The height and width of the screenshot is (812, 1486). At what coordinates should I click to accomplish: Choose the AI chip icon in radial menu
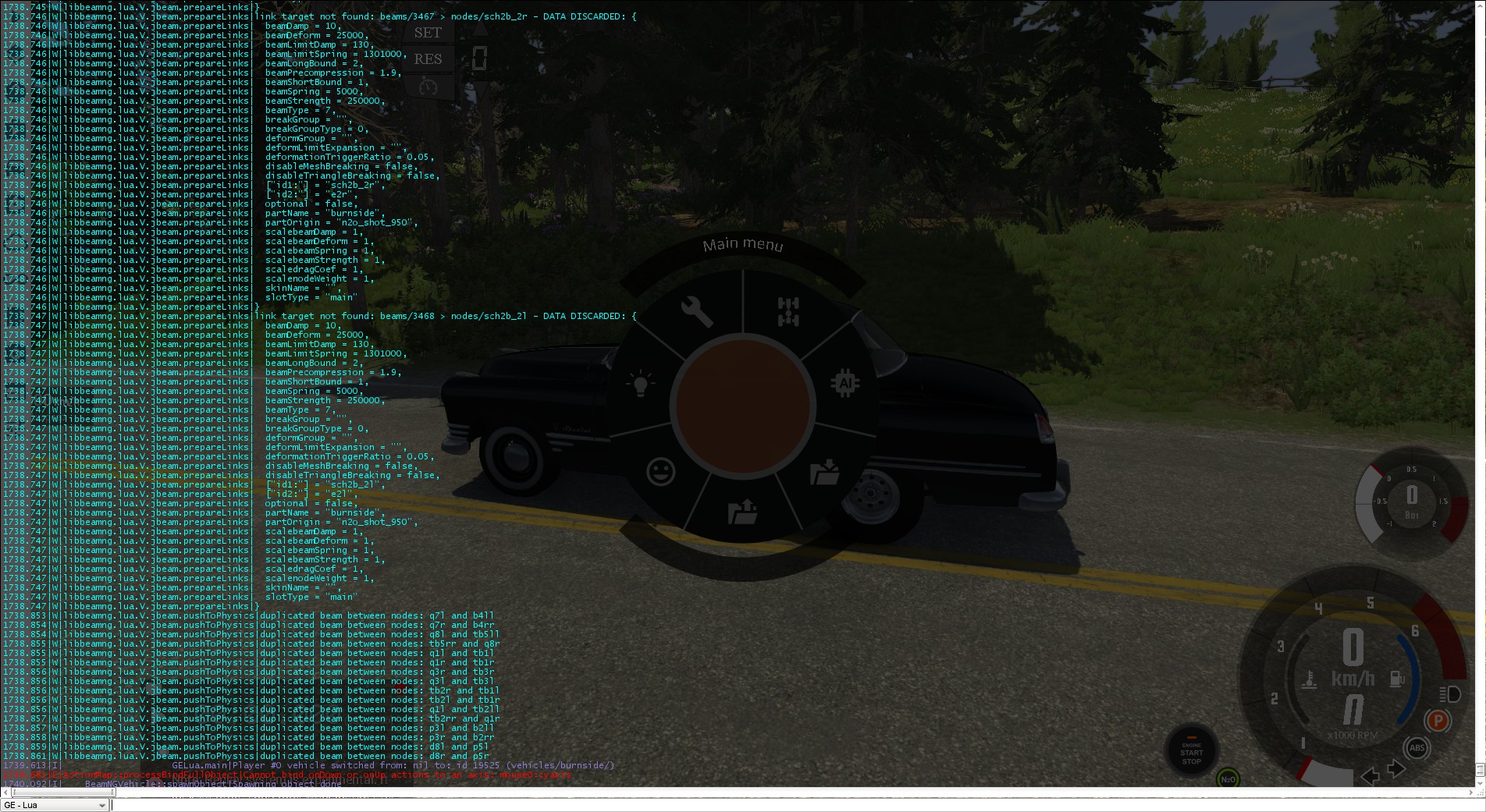coord(844,383)
